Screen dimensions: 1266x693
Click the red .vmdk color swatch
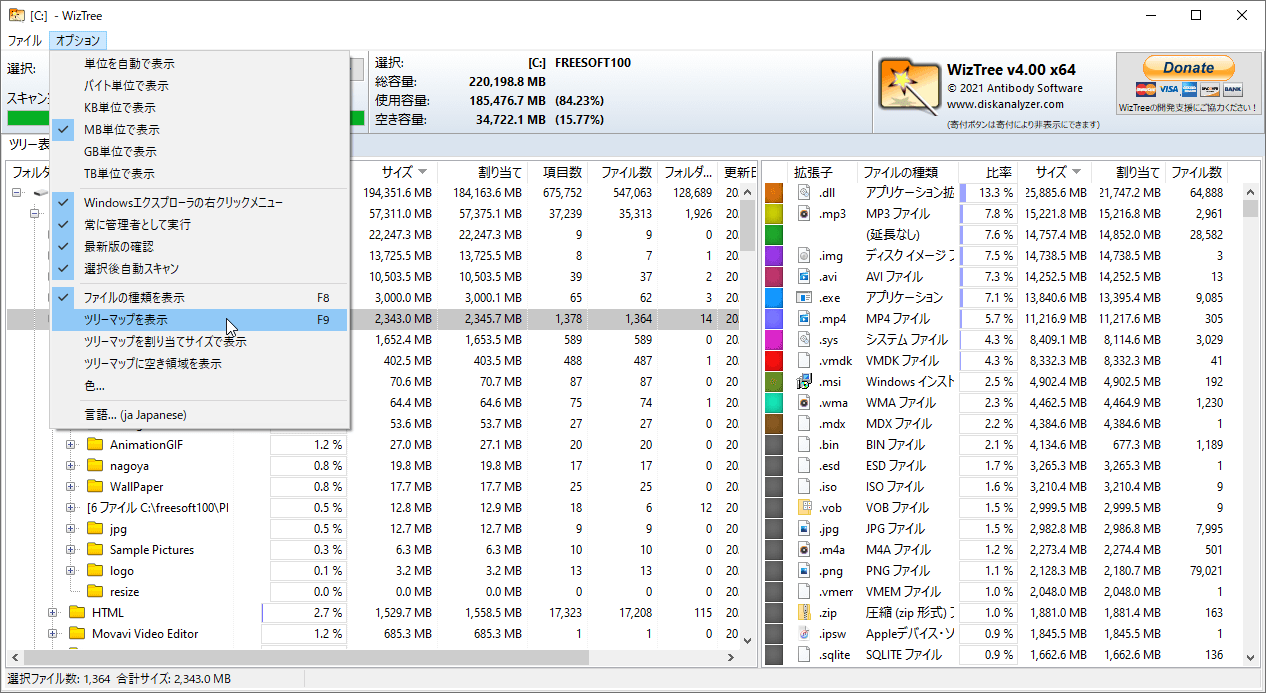tap(773, 360)
